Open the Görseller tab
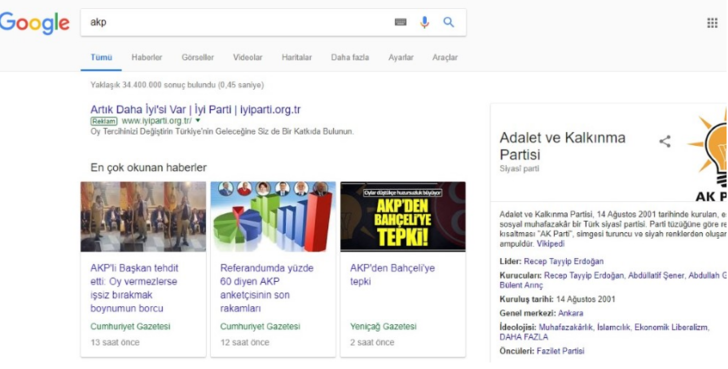 pyautogui.click(x=198, y=58)
